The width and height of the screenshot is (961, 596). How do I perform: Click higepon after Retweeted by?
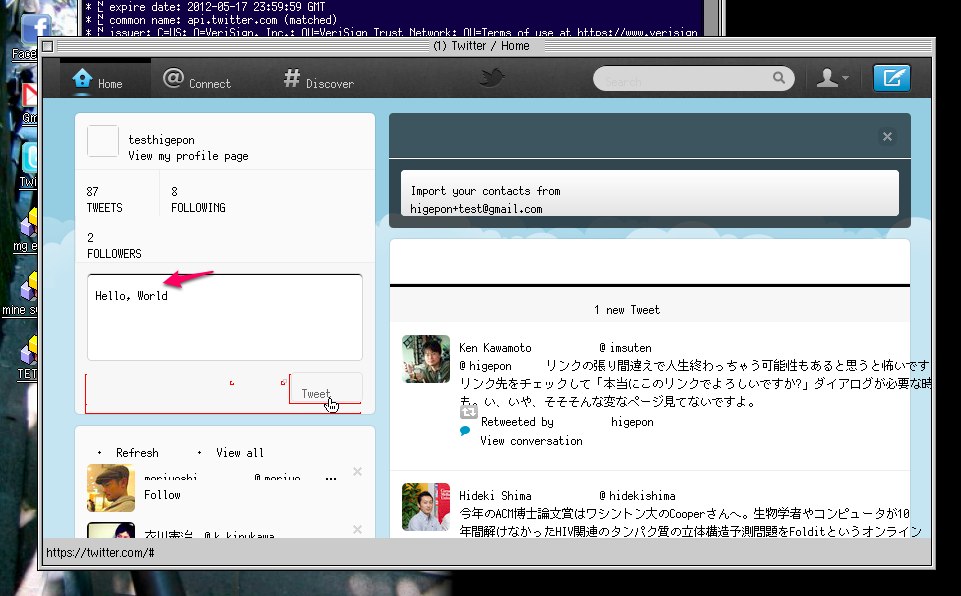coord(632,422)
